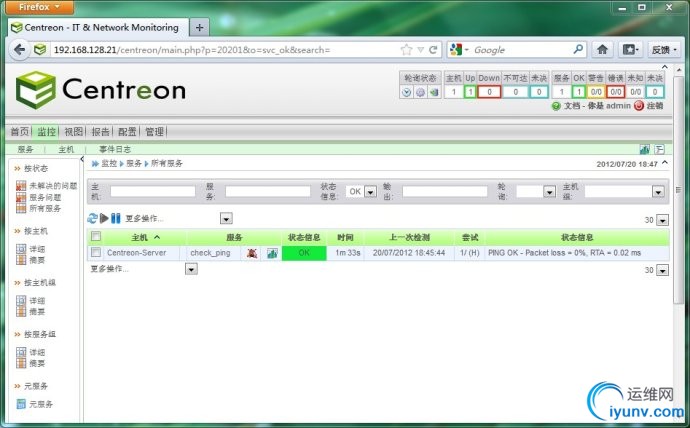Viewport: 690px width, 428px height.
Task: Switch to the 事件日志 submenu tab
Action: pyautogui.click(x=115, y=150)
